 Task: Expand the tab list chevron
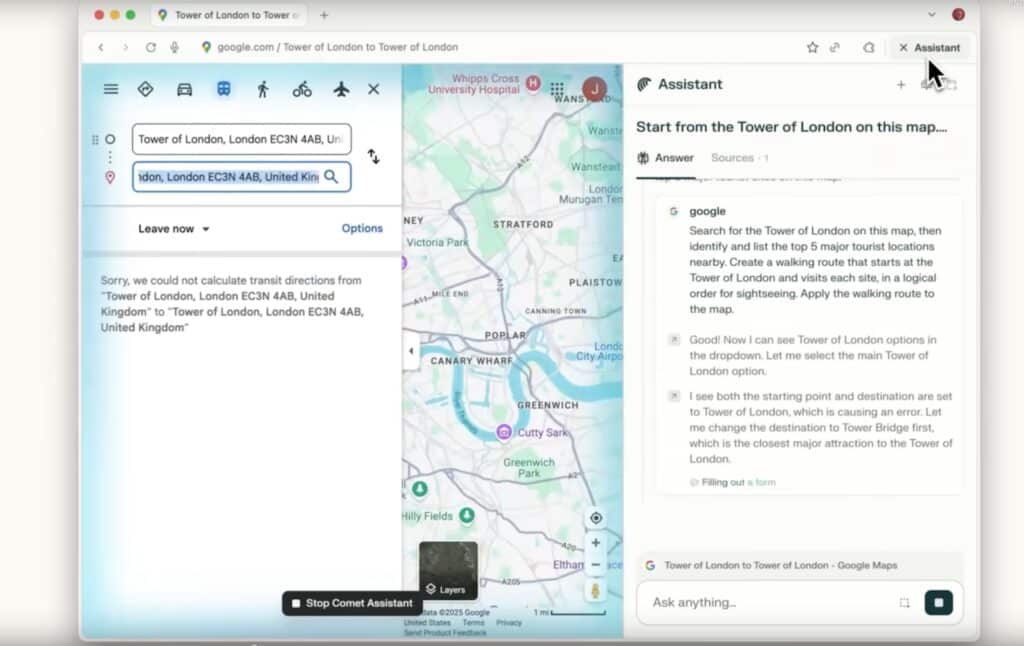click(932, 14)
